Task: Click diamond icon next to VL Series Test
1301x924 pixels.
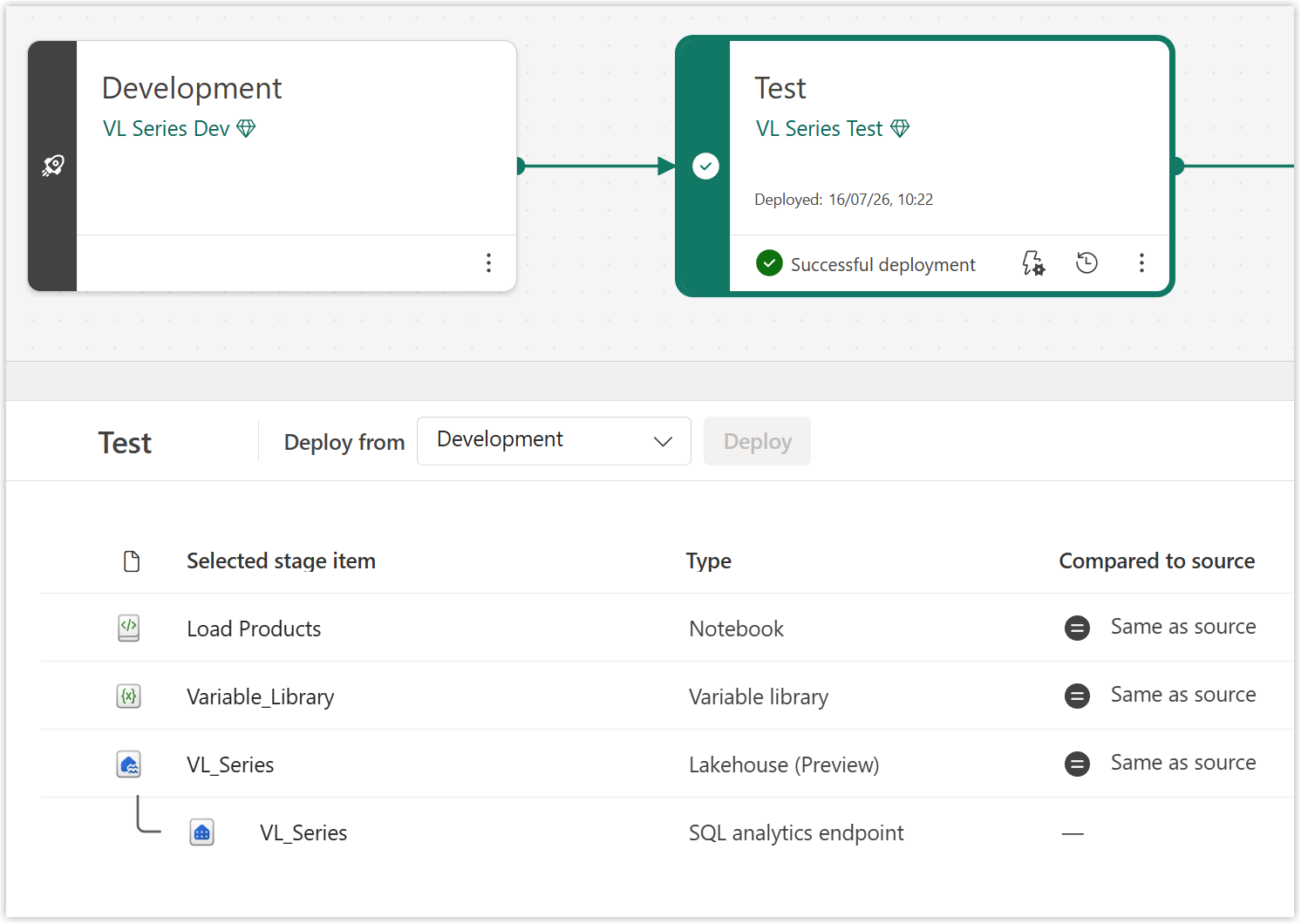Action: (x=900, y=129)
